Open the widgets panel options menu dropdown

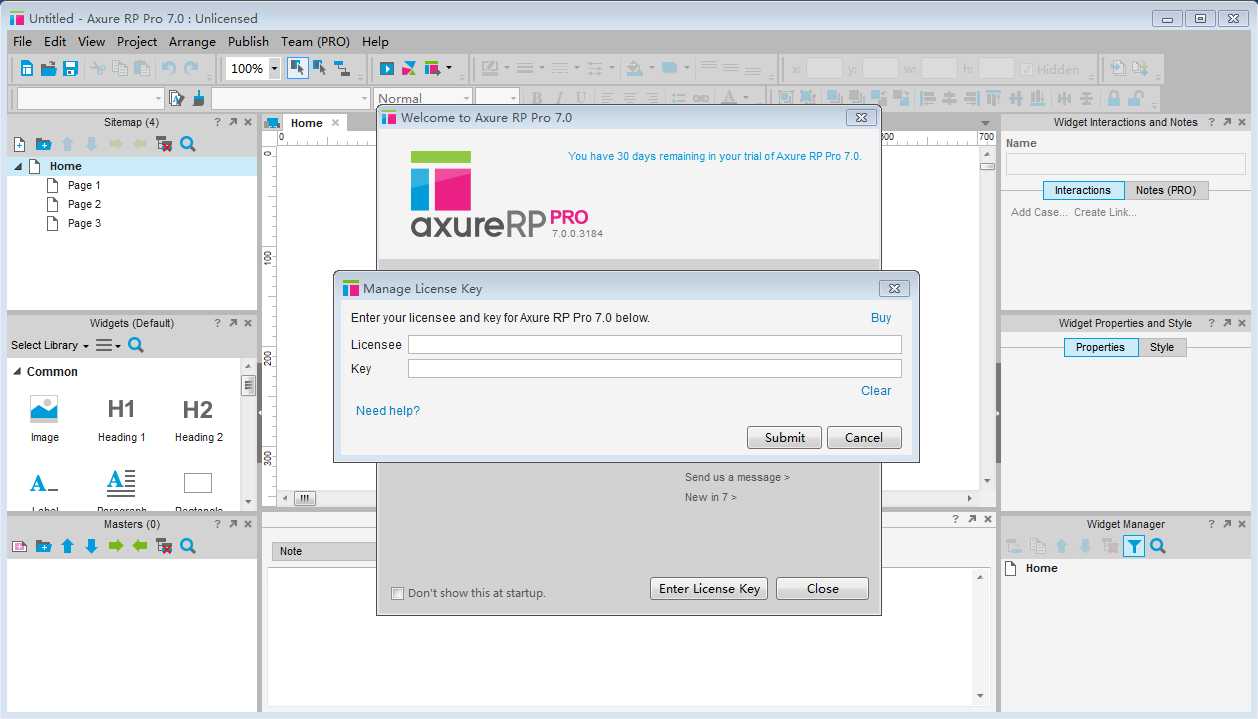108,345
